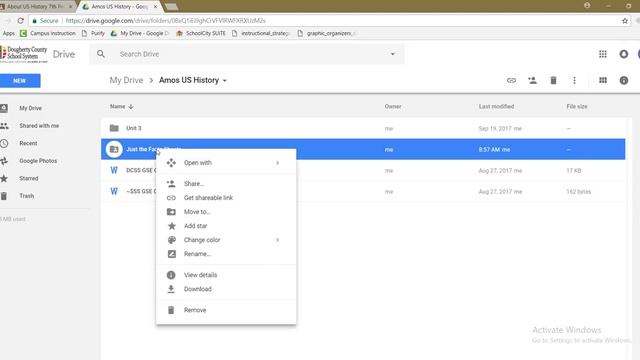This screenshot has height=360, width=640.
Task: Open graphic_organizers bookmark
Action: pos(327,33)
